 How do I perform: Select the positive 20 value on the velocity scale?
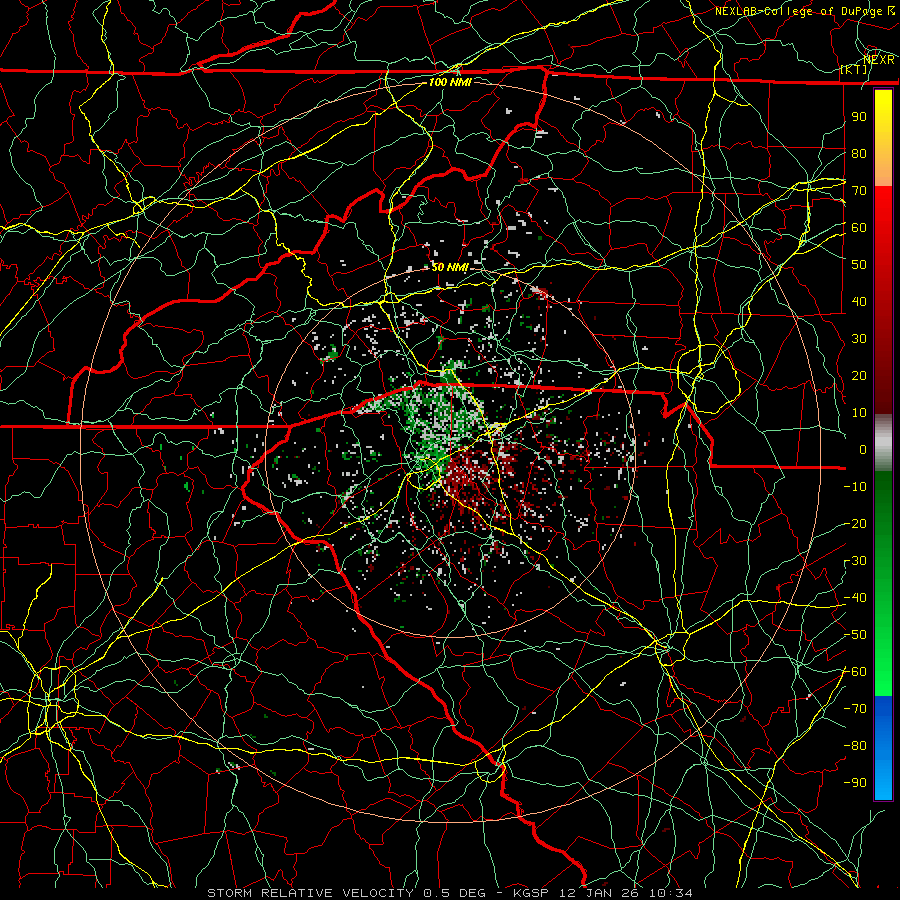(859, 376)
